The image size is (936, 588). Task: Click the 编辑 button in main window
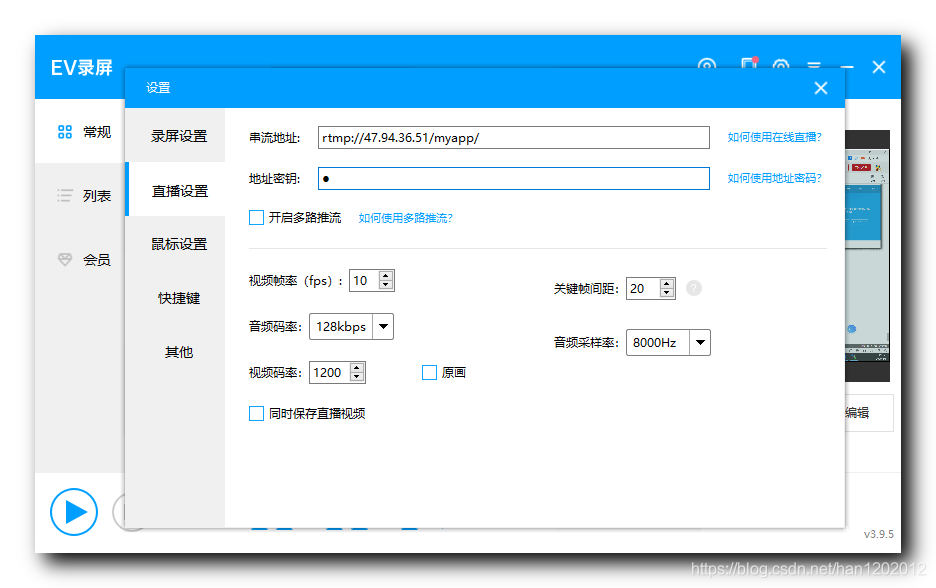pyautogui.click(x=869, y=412)
